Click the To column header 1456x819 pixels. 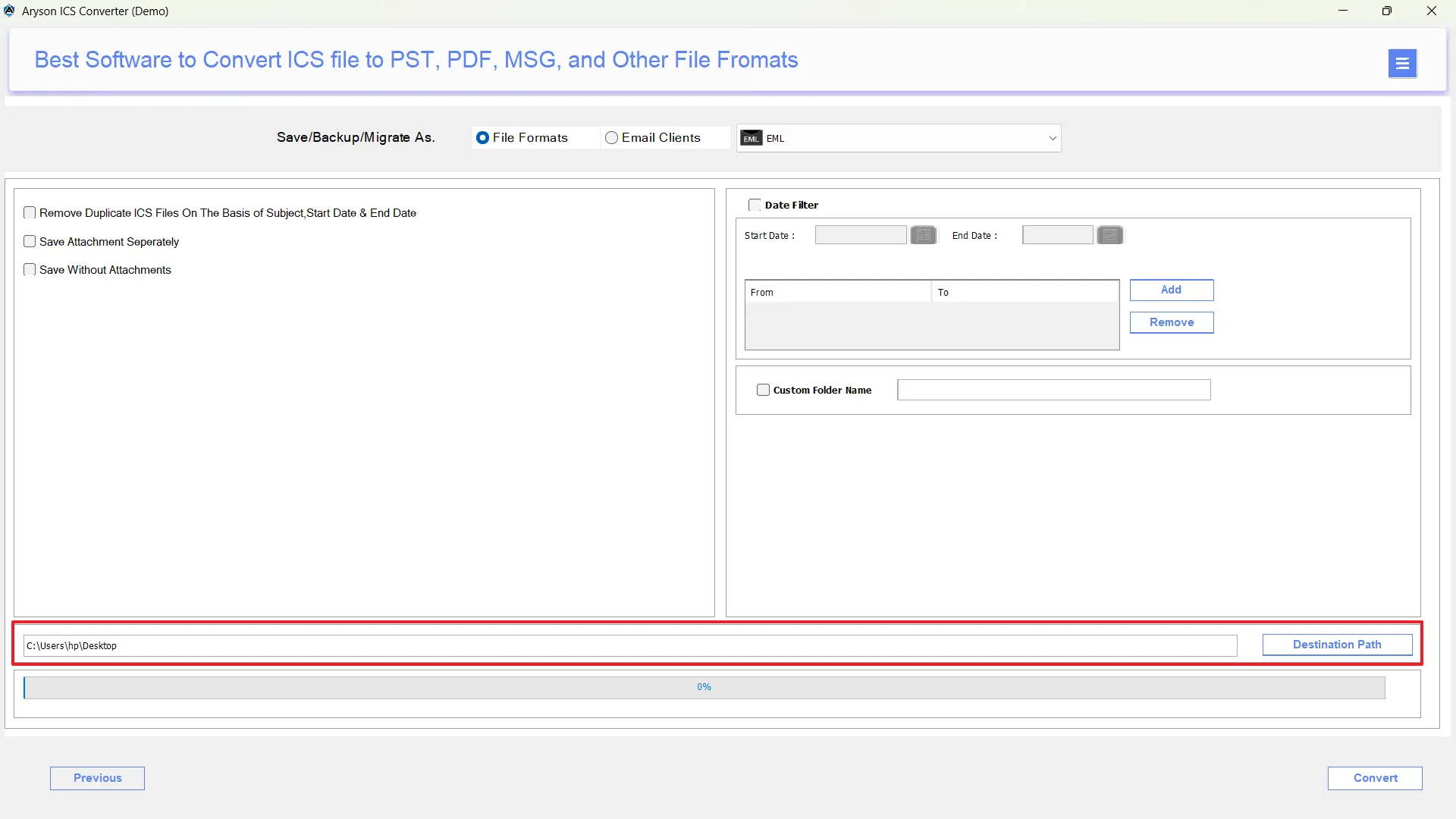[x=1025, y=292]
